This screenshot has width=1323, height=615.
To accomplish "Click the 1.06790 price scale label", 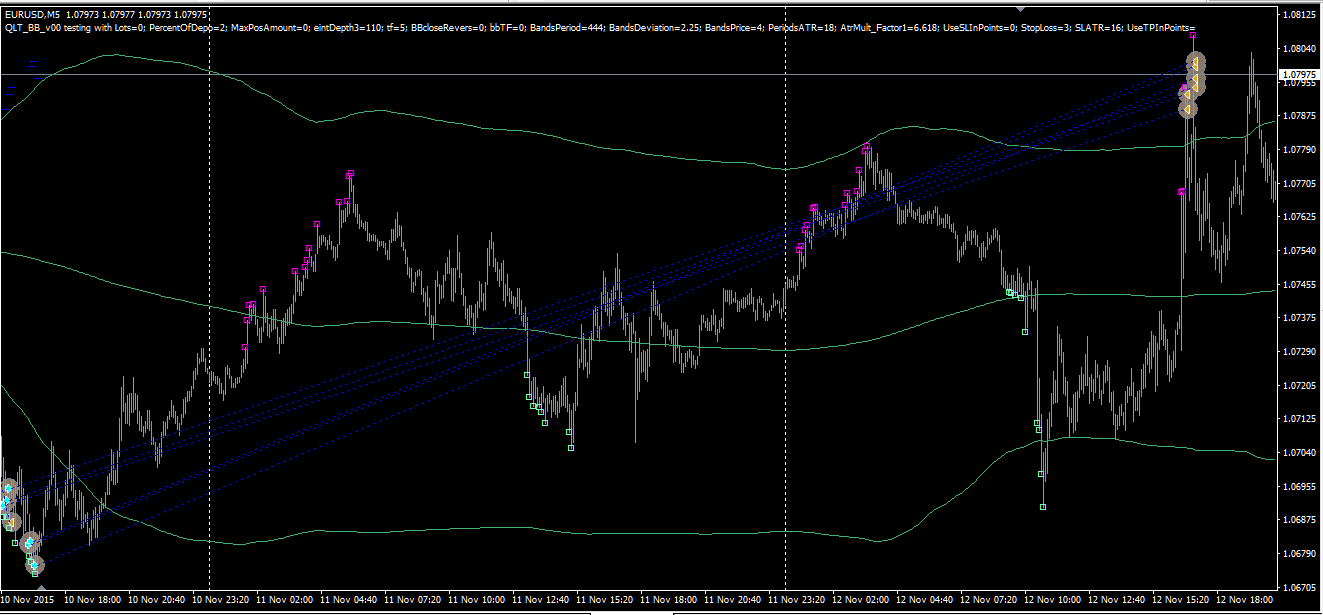I will click(1299, 554).
